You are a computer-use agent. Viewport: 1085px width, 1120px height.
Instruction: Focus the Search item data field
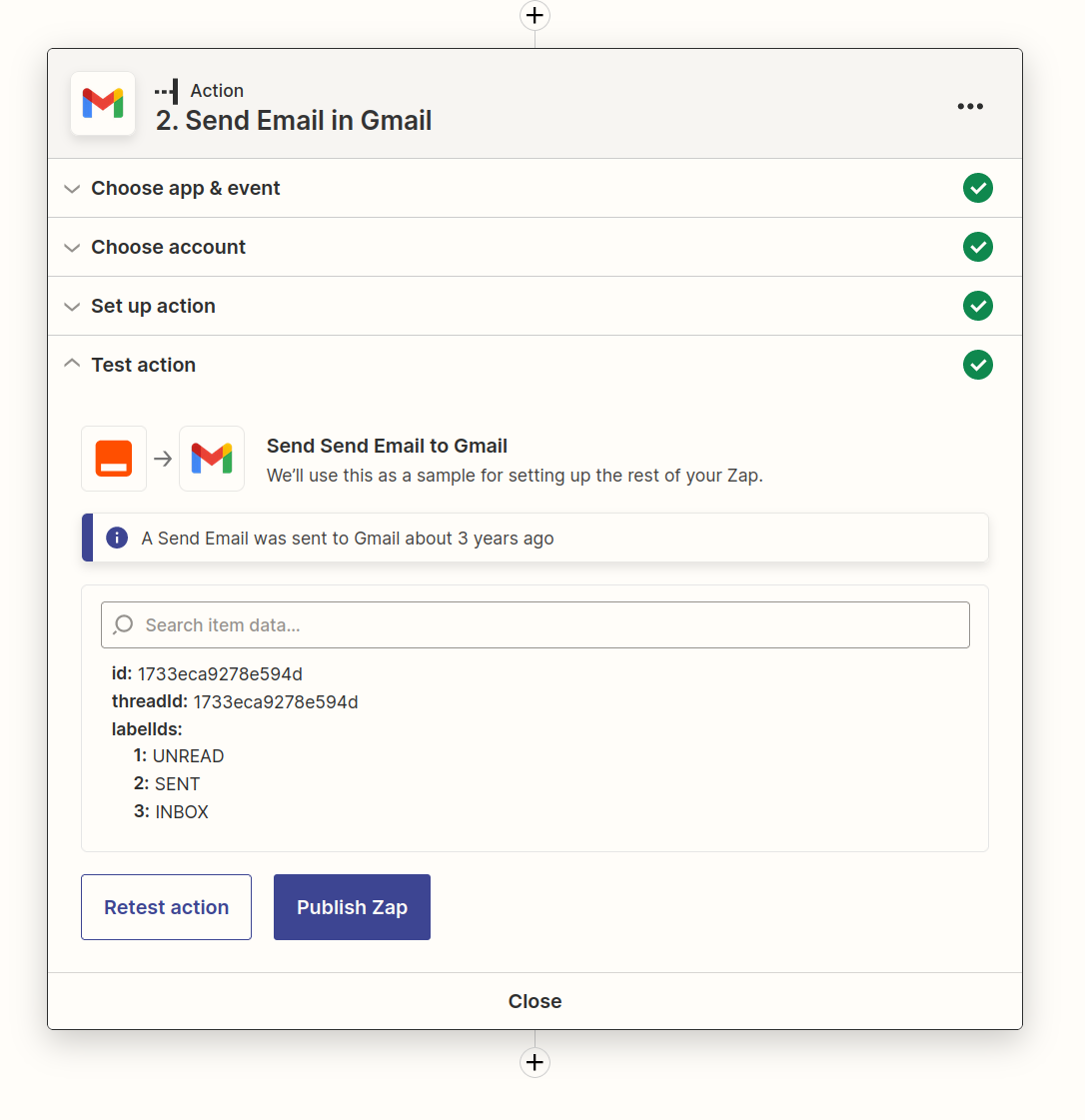pos(536,625)
